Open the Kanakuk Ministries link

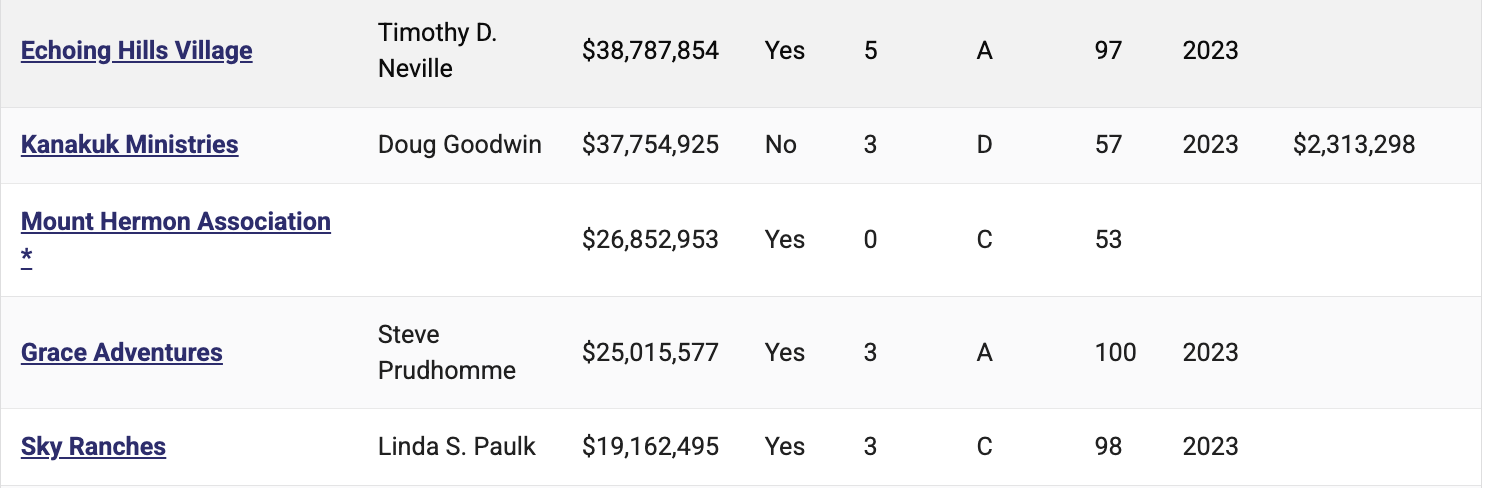tap(129, 144)
